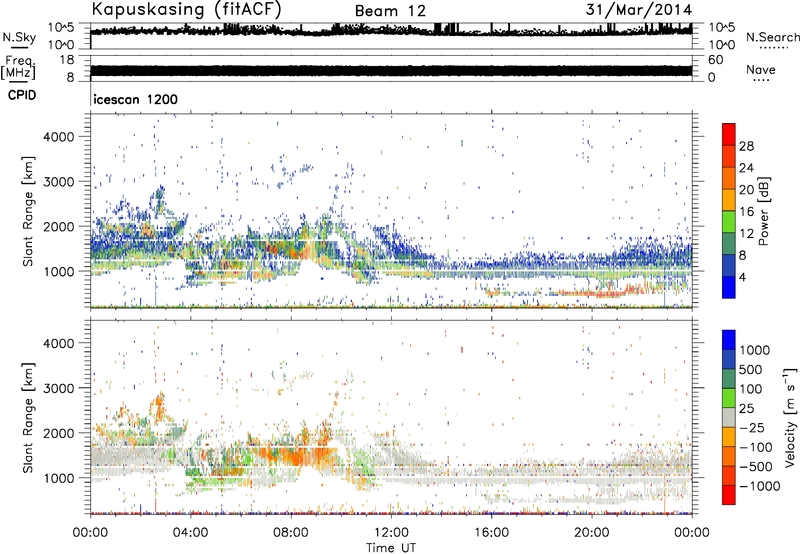
Task: Click the black frequency band strip
Action: [391, 70]
